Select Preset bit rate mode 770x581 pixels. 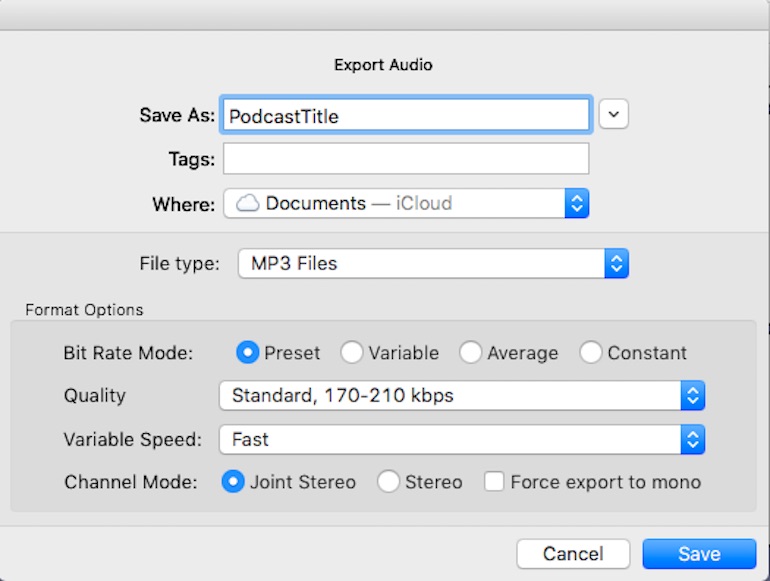[248, 353]
